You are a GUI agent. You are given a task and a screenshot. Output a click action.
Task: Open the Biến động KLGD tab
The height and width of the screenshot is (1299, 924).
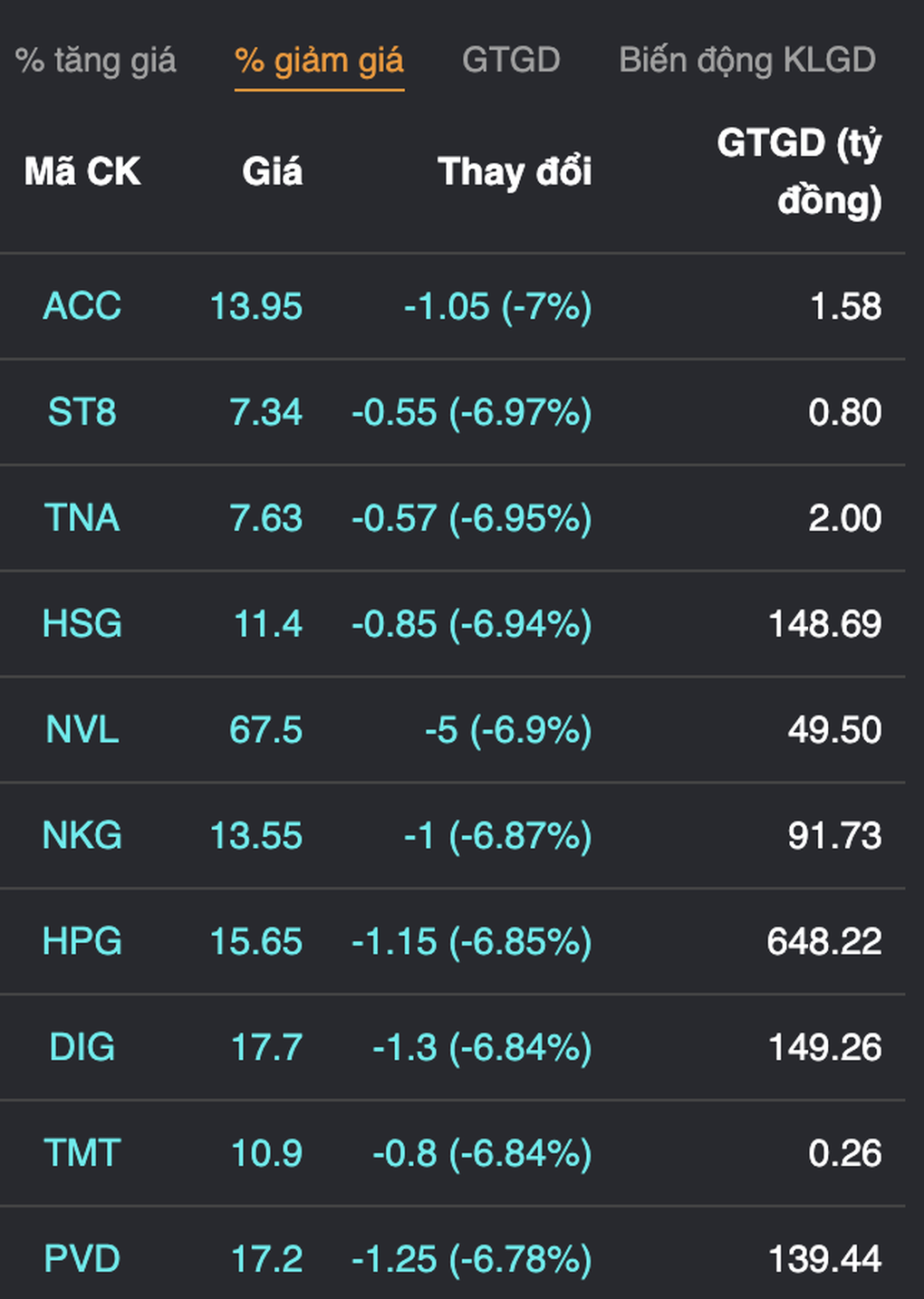747,61
